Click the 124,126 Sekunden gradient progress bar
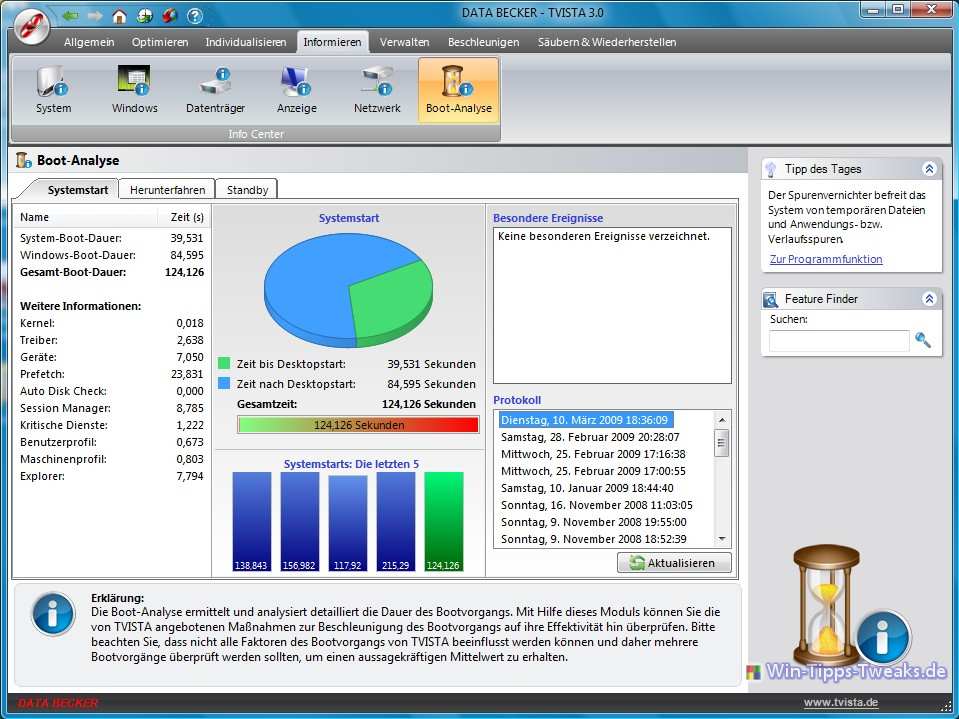Image resolution: width=959 pixels, height=719 pixels. [358, 425]
